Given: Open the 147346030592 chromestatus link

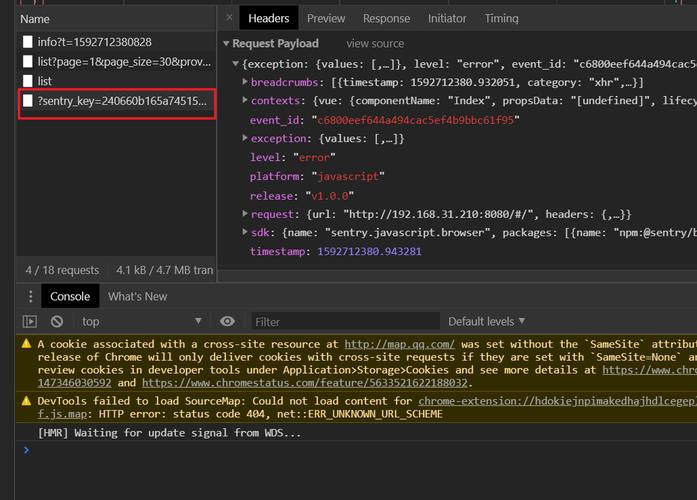Looking at the screenshot, I should point(74,383).
